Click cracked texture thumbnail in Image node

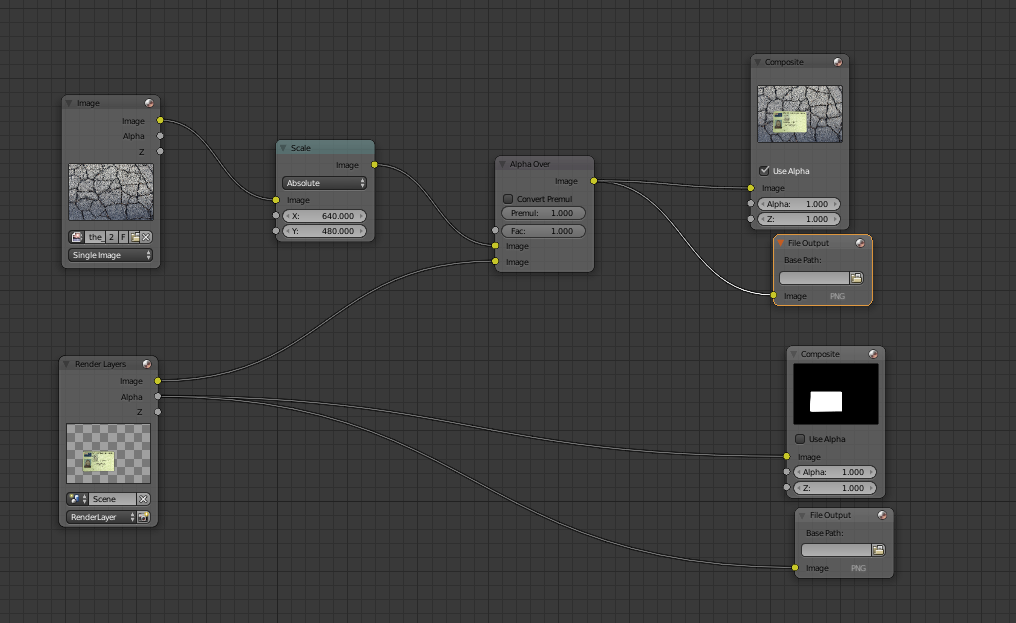coord(111,192)
